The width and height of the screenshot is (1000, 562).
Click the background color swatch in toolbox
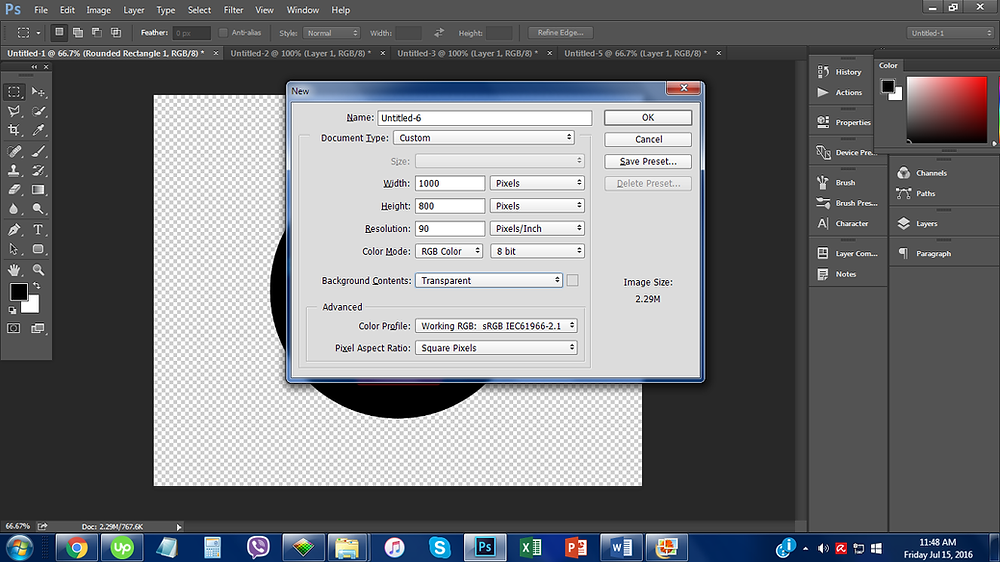click(x=32, y=306)
